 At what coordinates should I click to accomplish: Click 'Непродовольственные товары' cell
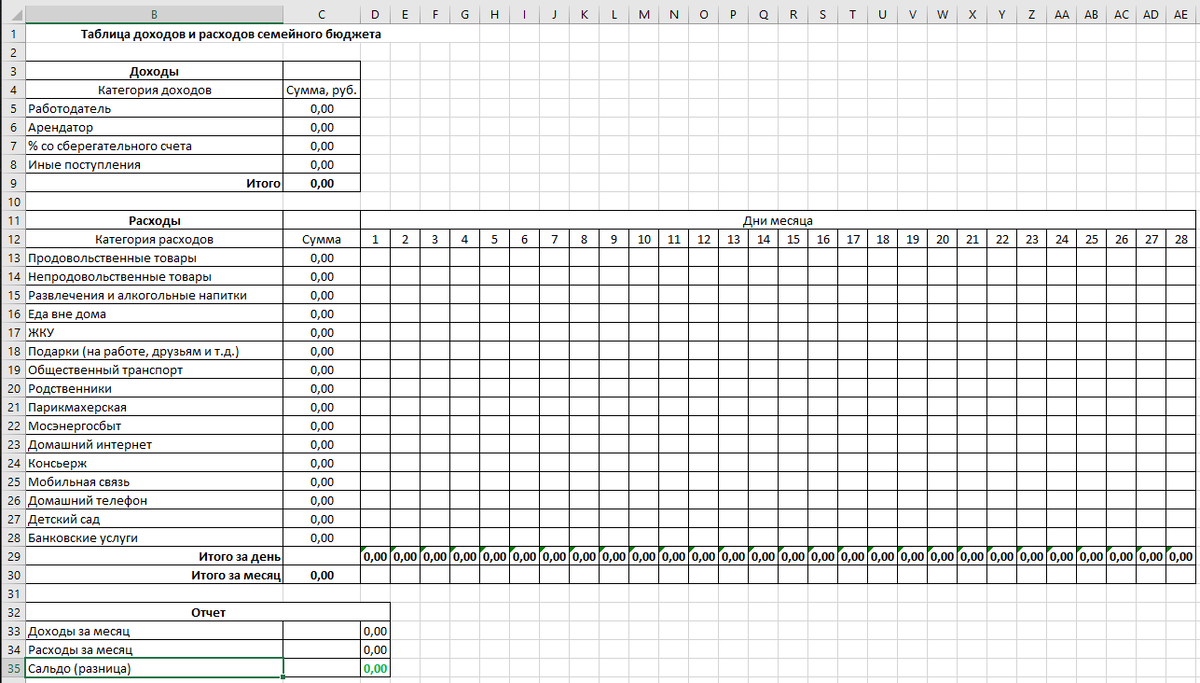click(x=154, y=277)
